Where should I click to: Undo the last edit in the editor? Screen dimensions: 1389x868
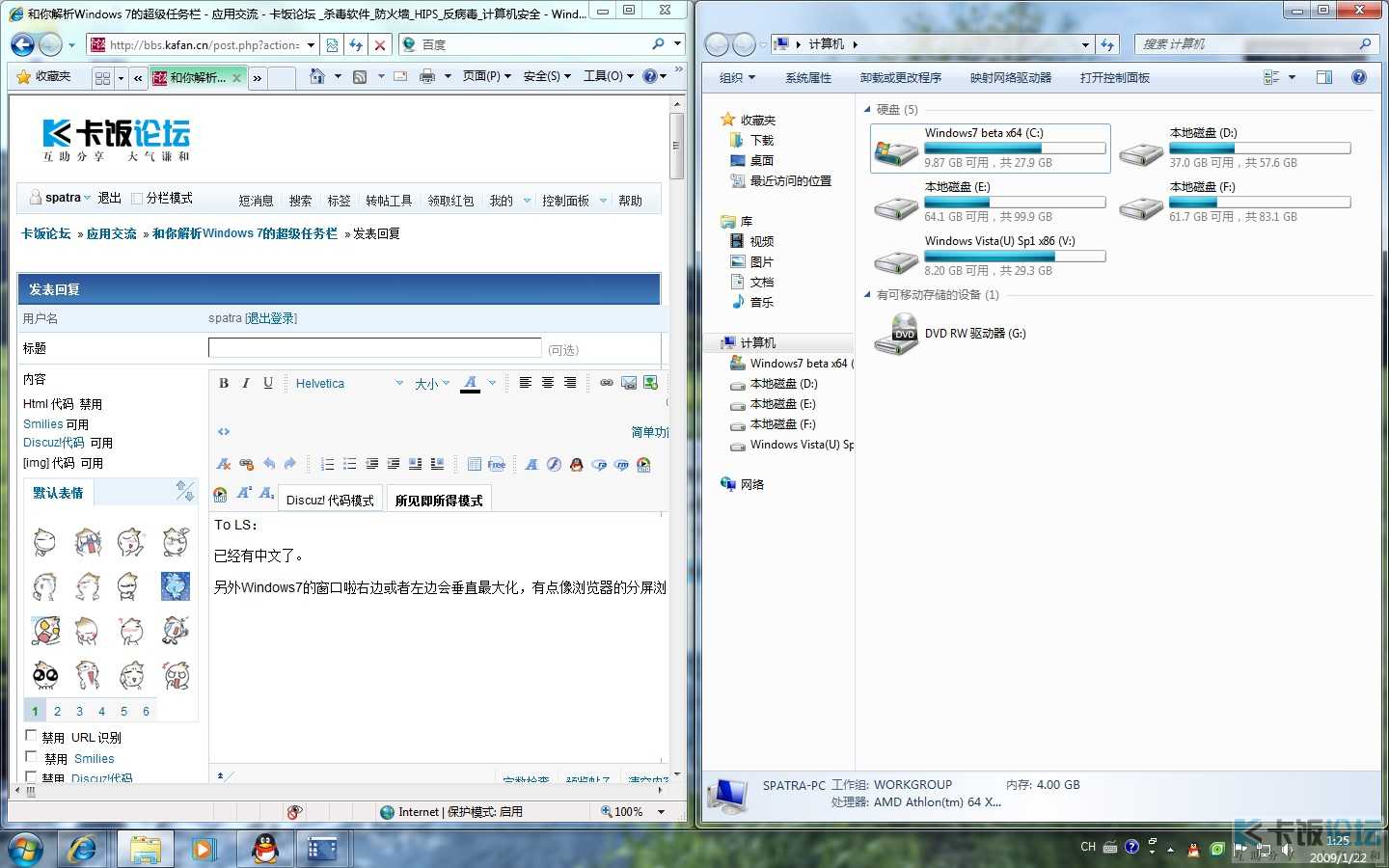point(269,464)
